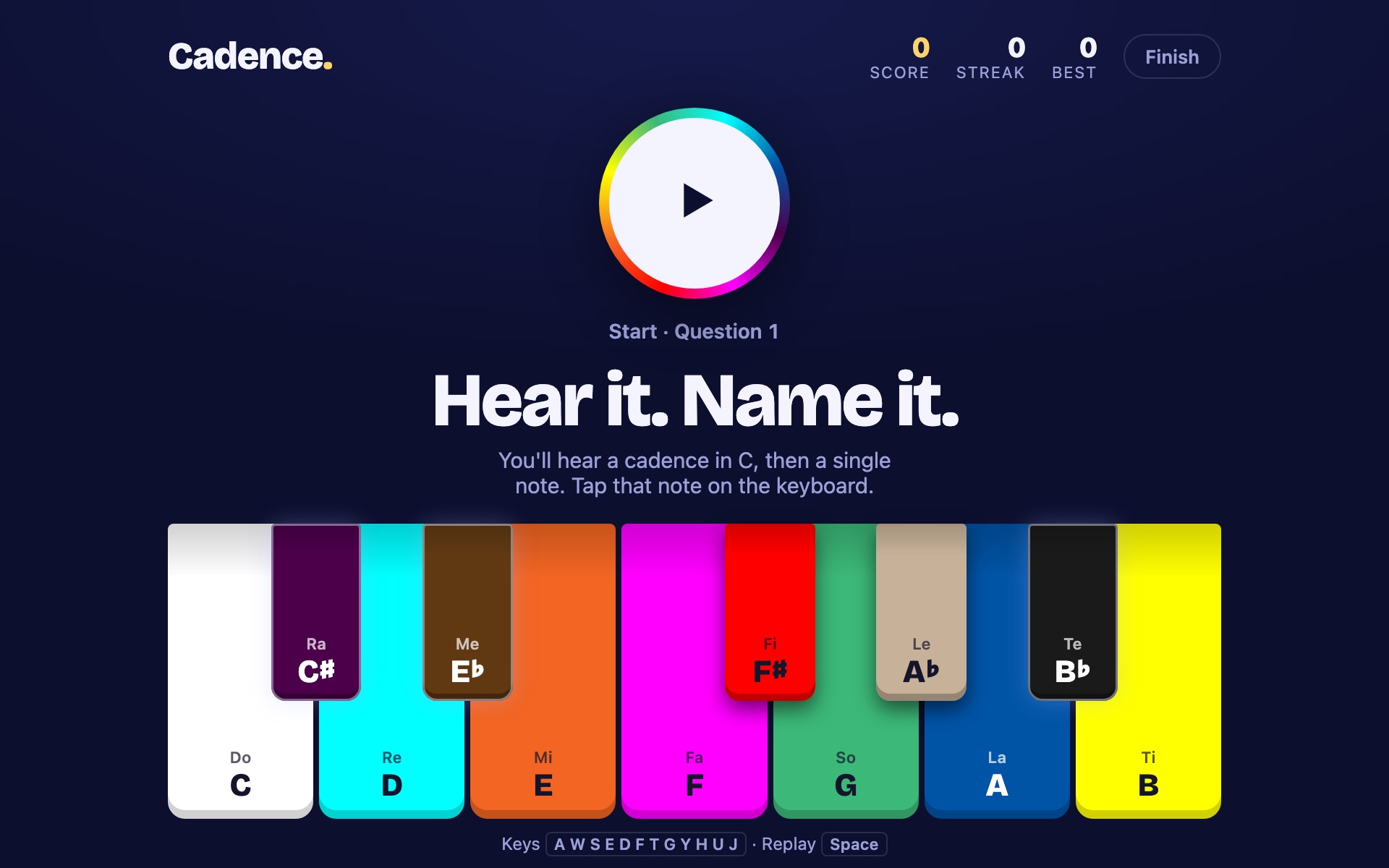Click the Space replay key hint
The height and width of the screenshot is (868, 1389).
pyautogui.click(x=854, y=844)
